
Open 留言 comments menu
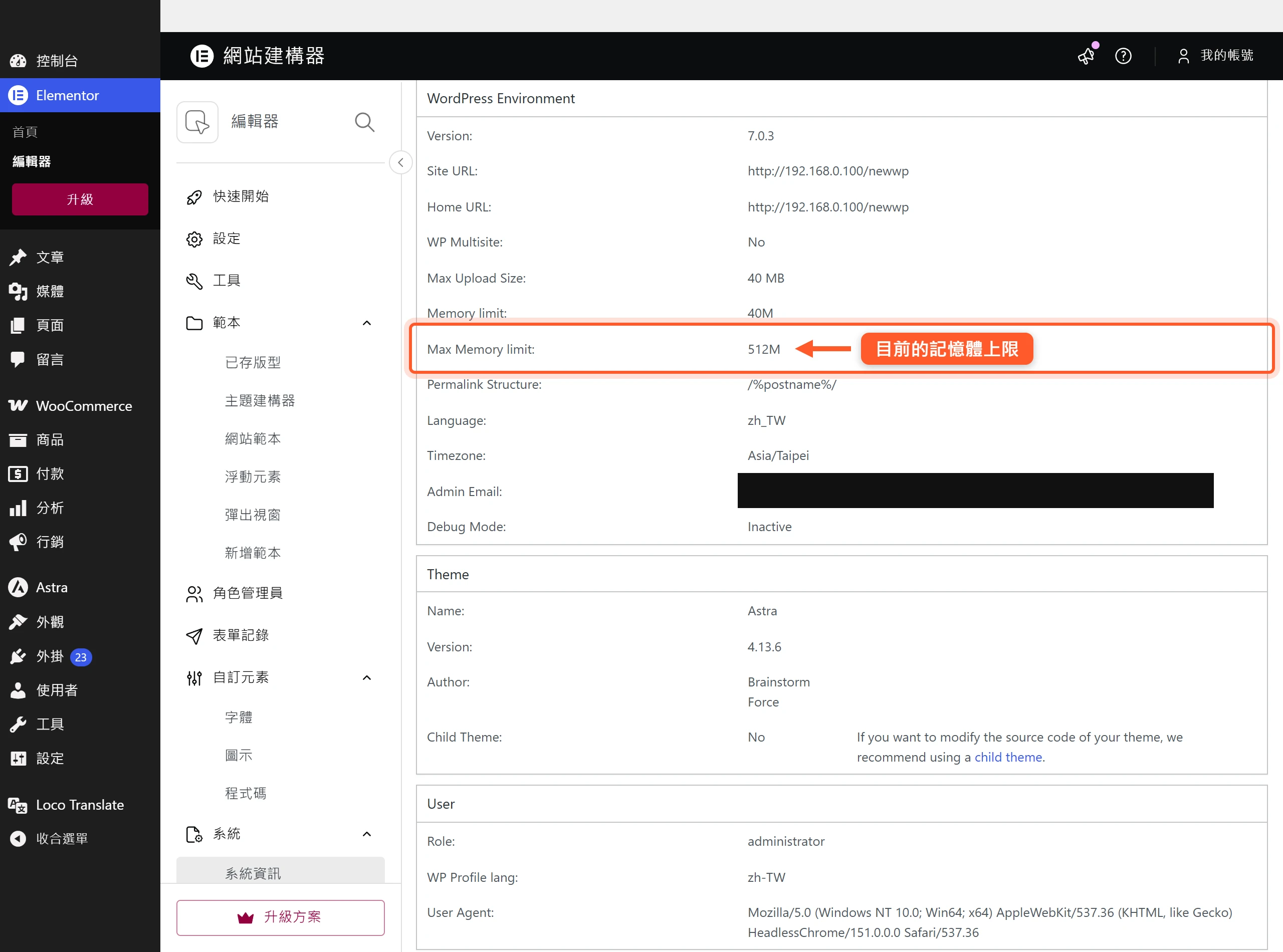[x=80, y=360]
